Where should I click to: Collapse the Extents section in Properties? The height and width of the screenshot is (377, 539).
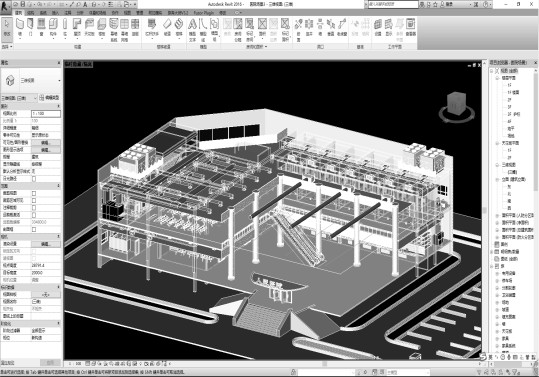coord(58,186)
